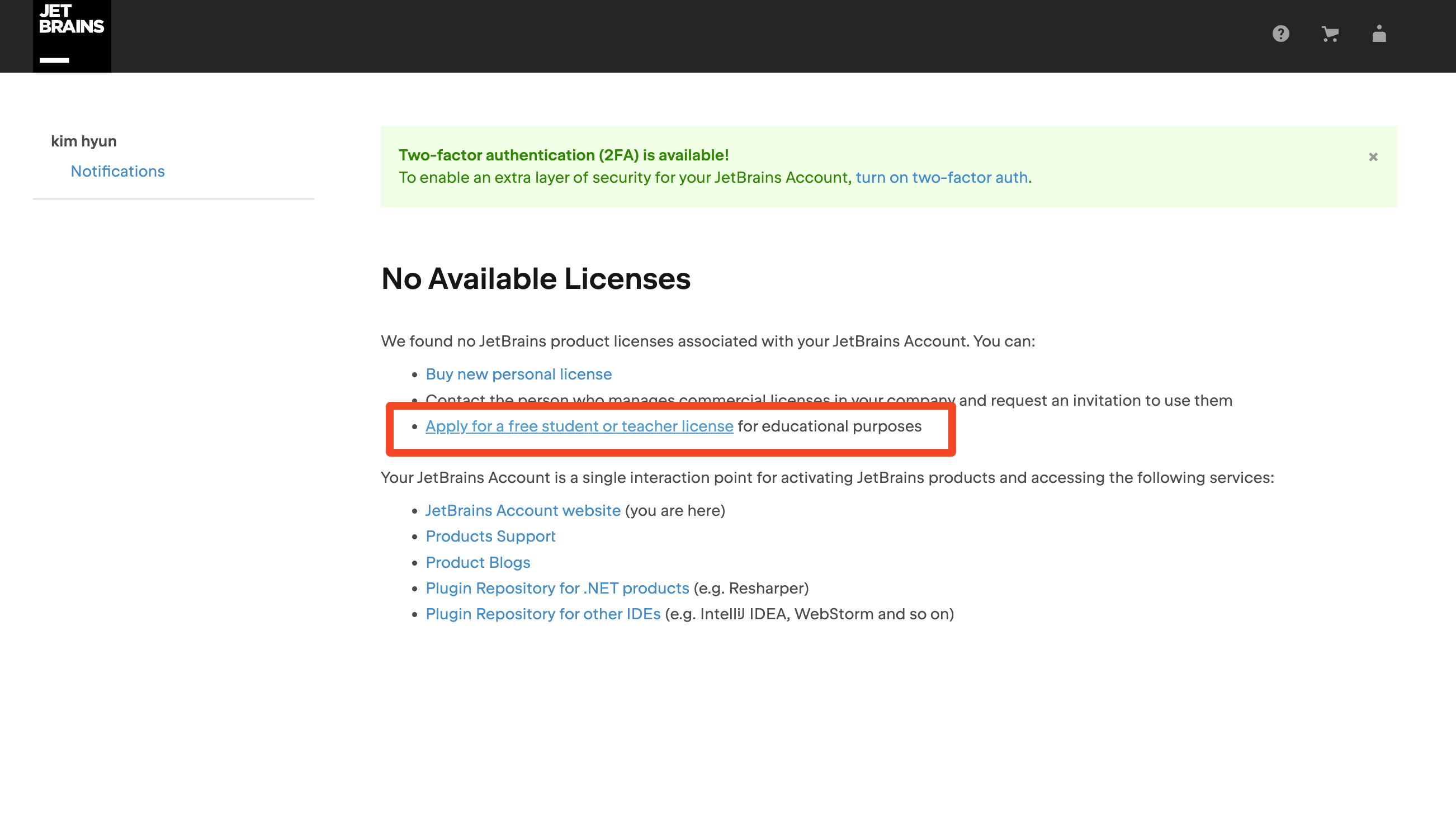
Task: Click the text 'for educational purposes'
Action: point(829,426)
